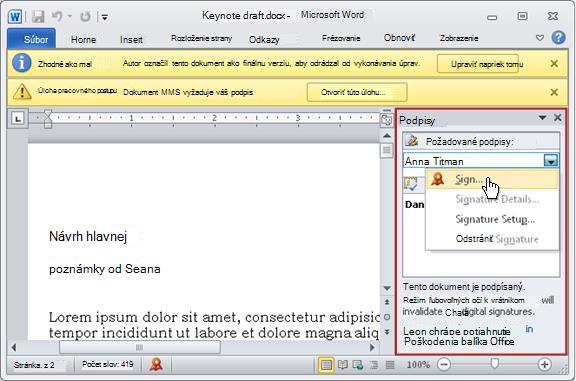576x381 pixels.
Task: Open the Anna Titman signature dropdown arrow
Action: [551, 161]
